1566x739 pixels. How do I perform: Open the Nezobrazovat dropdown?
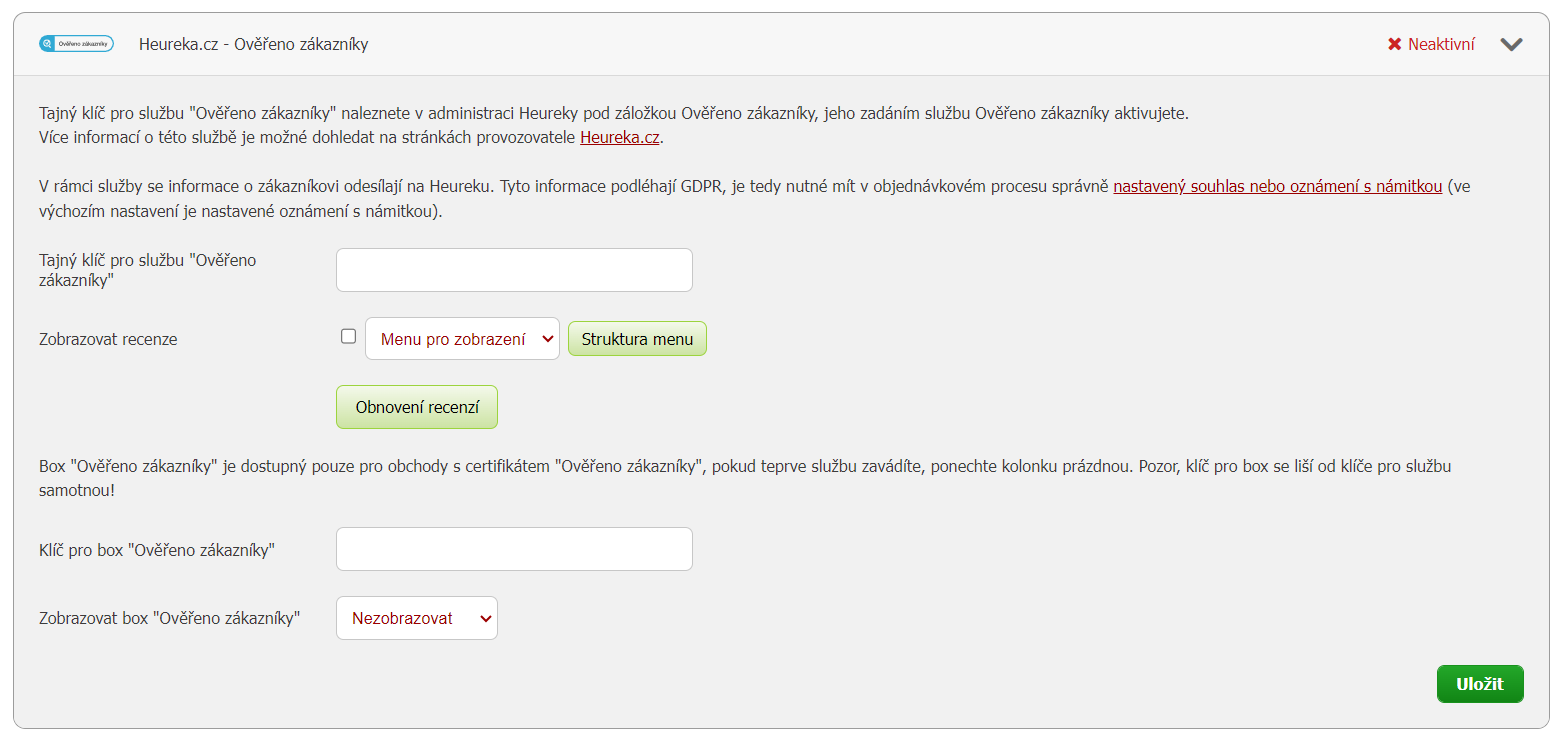(x=416, y=618)
